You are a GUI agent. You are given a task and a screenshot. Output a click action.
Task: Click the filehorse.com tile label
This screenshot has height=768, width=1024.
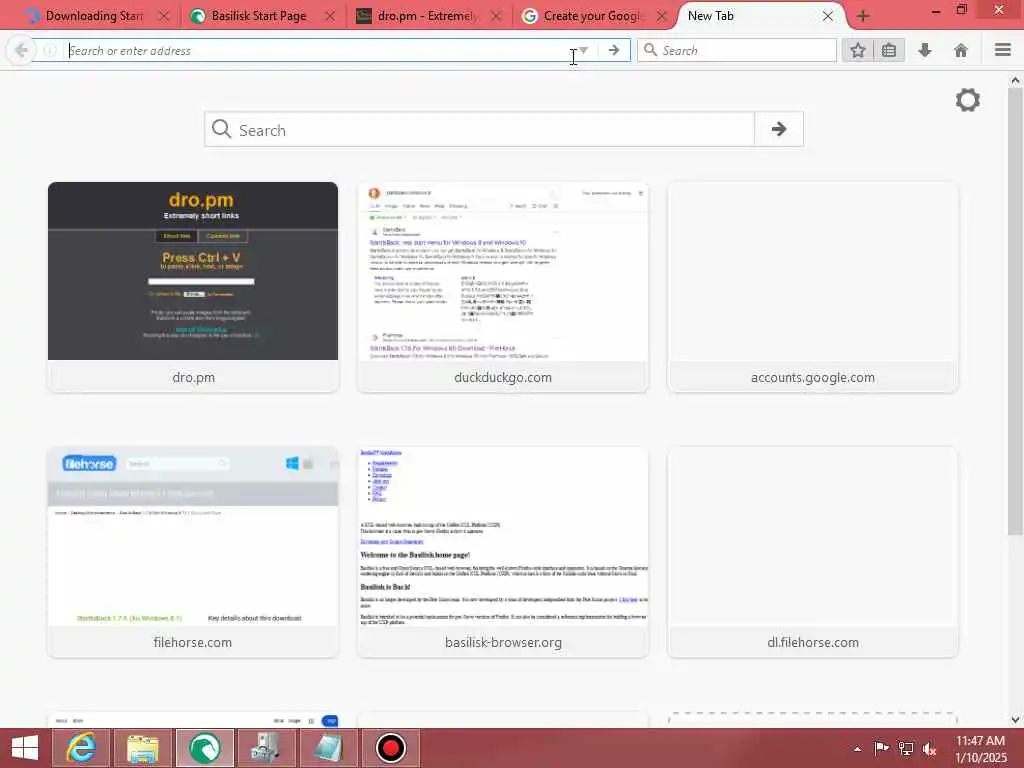(193, 643)
